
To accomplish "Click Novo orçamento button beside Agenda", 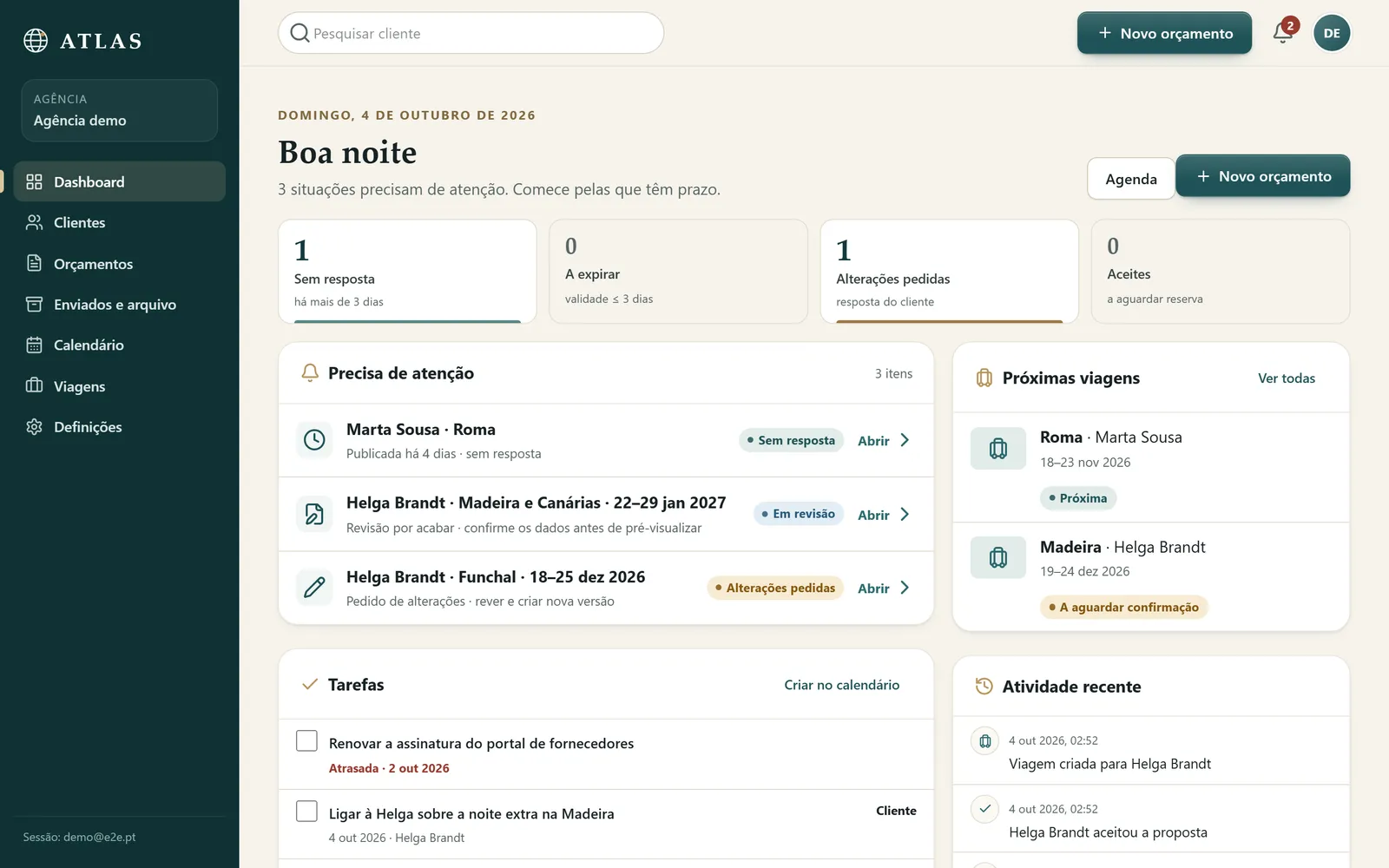I will coord(1263,176).
